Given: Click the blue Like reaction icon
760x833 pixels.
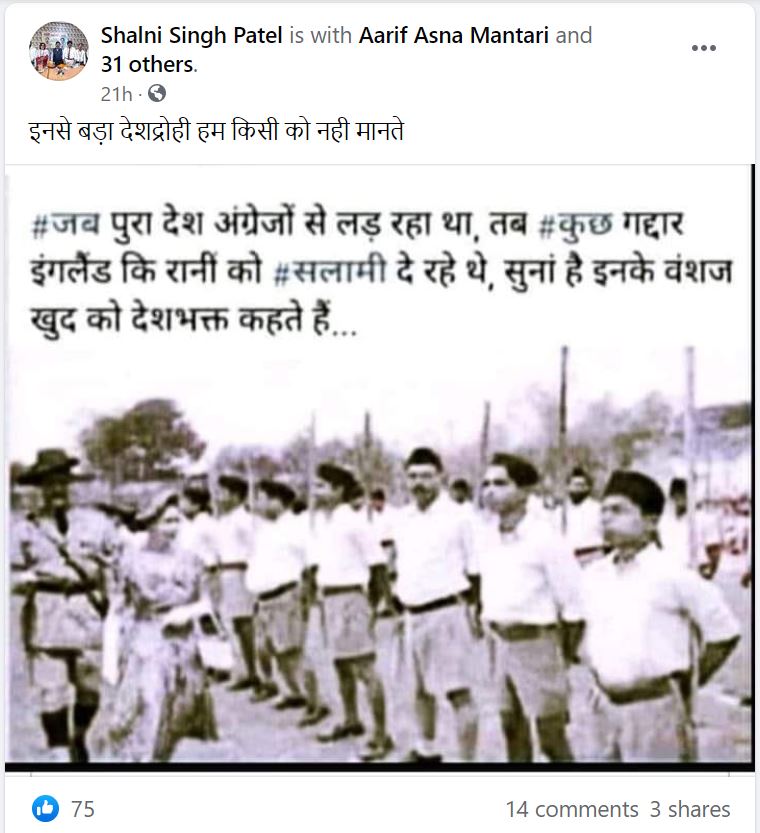Looking at the screenshot, I should point(46,809).
